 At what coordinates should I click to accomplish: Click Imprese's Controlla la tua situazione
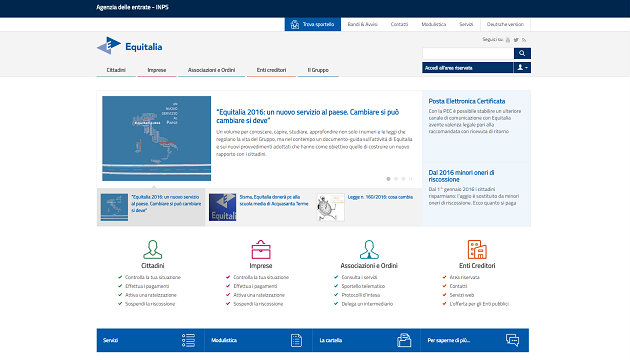(x=261, y=277)
